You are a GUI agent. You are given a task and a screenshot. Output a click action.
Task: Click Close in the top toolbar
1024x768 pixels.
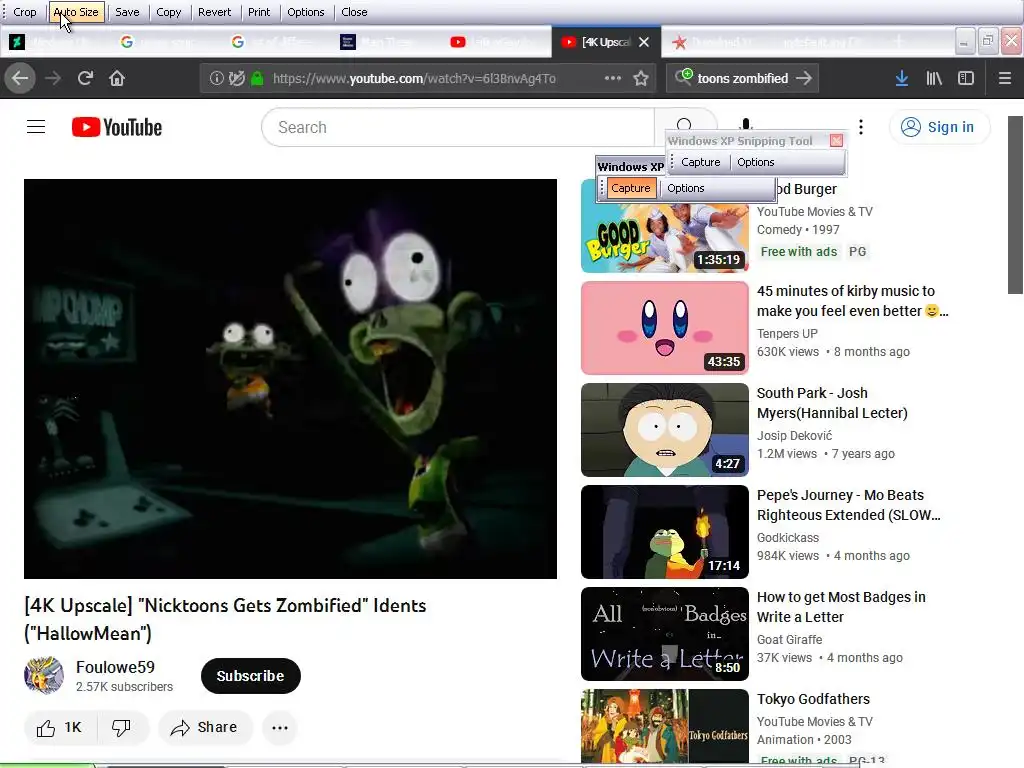(354, 12)
